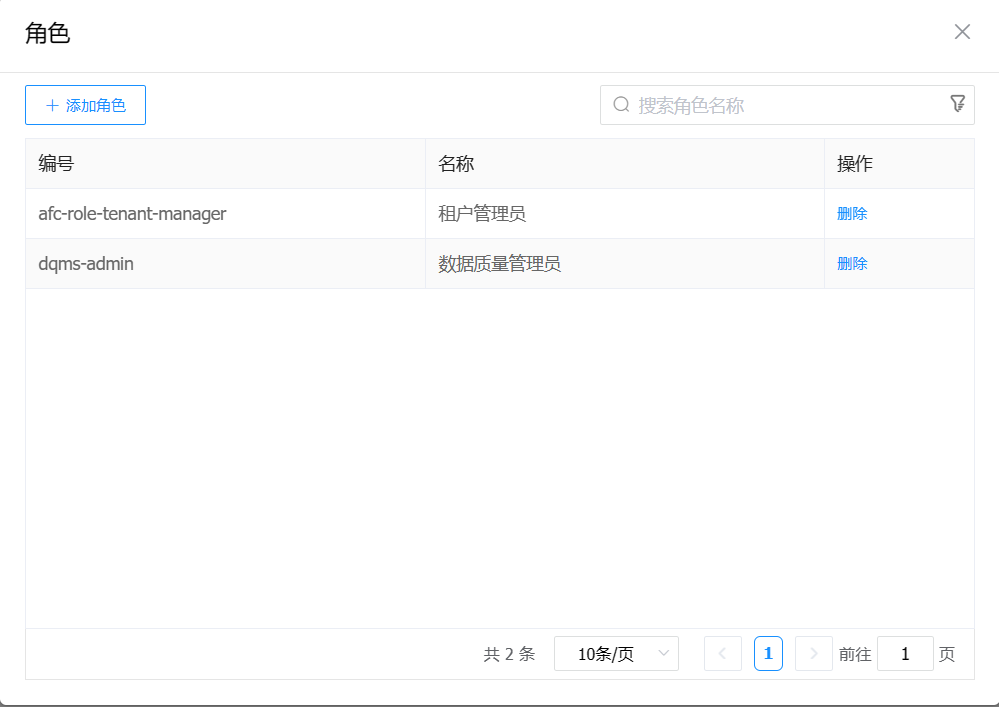Screen dimensions: 999x707
Task: Select the afc-role-tenant-manager row code
Action: tap(132, 214)
